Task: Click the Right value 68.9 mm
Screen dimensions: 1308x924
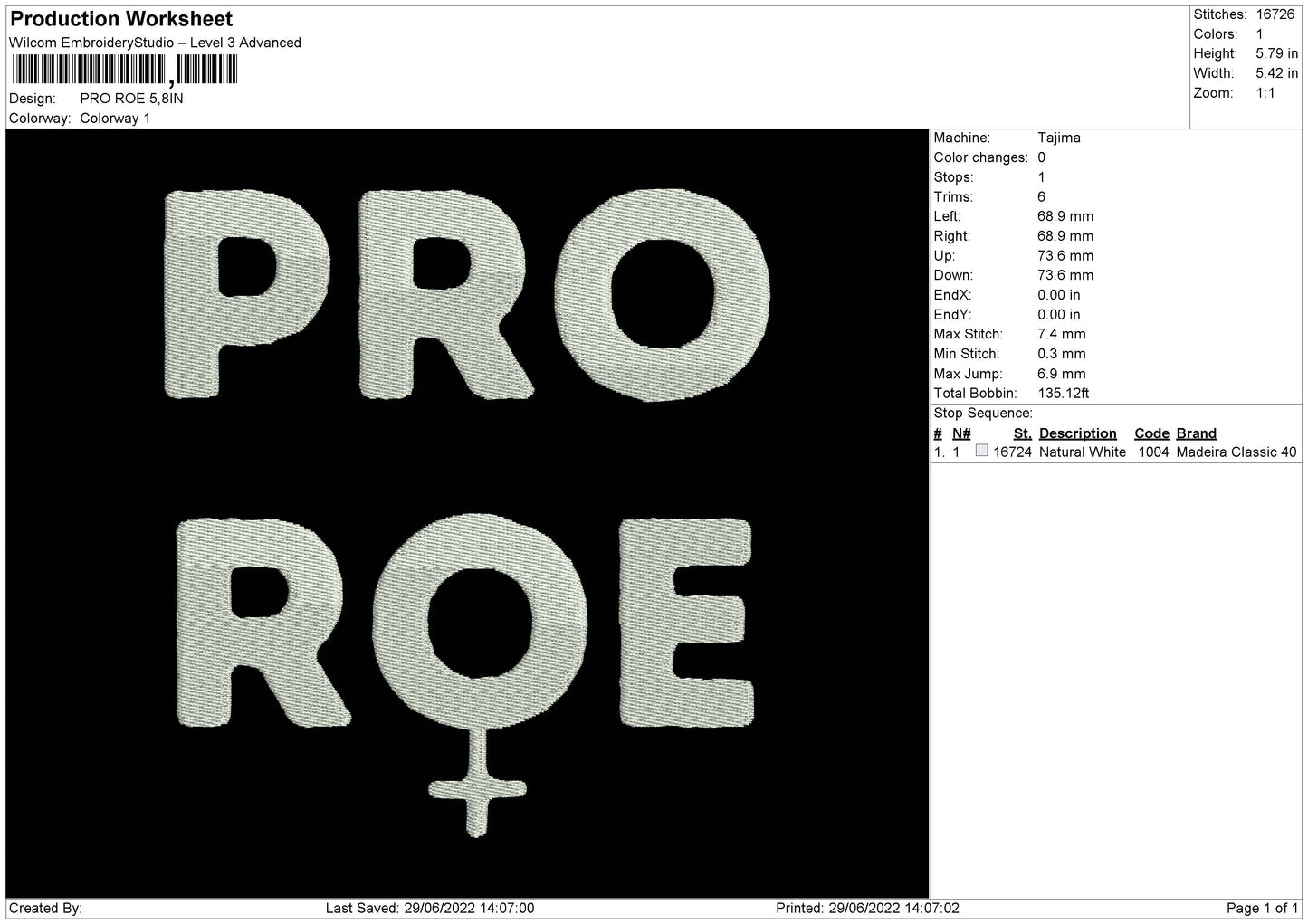Action: click(1065, 236)
